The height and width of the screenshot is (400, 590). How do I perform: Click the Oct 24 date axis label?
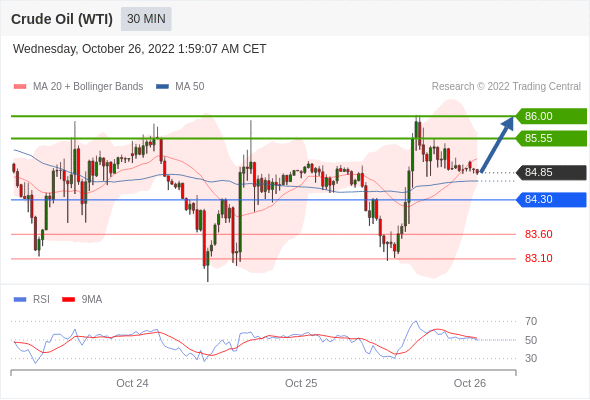[x=132, y=383]
